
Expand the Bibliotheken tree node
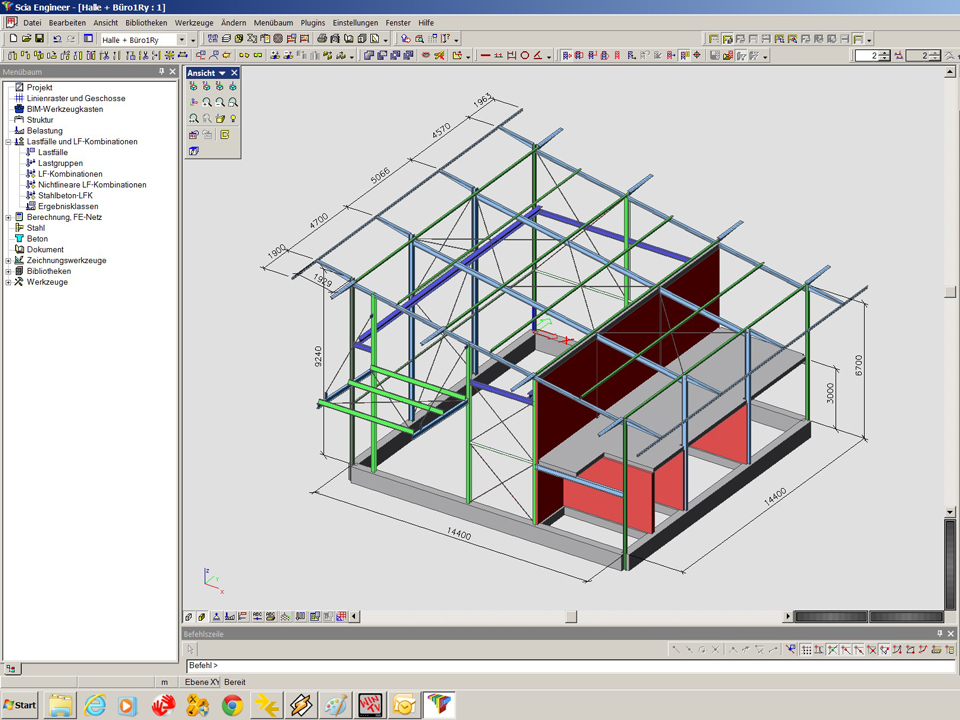[8, 271]
